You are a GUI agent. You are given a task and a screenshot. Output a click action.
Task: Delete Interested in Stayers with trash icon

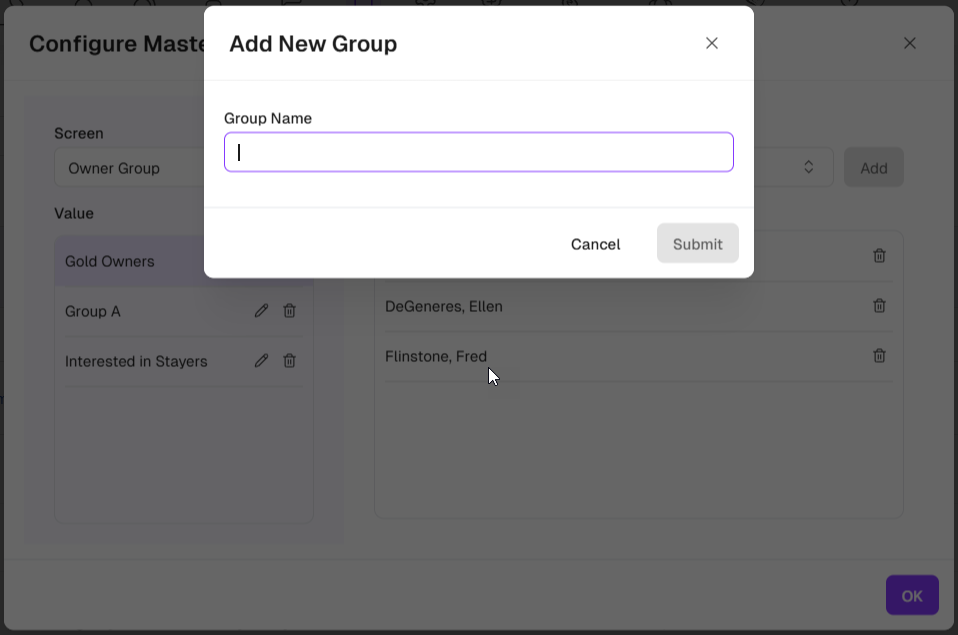(289, 361)
